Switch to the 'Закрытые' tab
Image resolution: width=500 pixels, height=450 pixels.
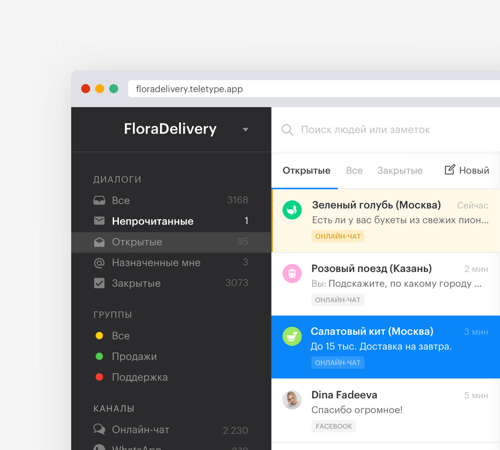click(x=400, y=171)
